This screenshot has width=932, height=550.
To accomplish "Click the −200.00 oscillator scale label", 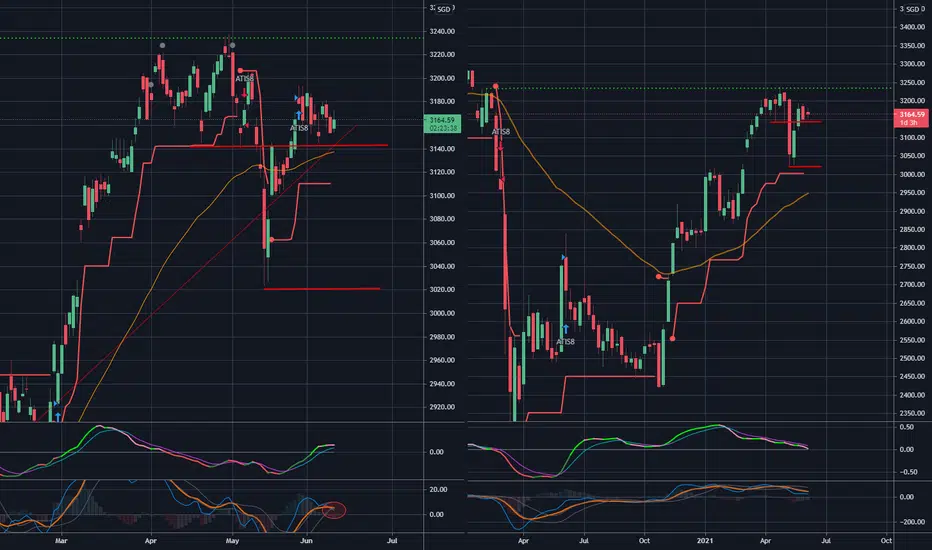I will [x=912, y=522].
